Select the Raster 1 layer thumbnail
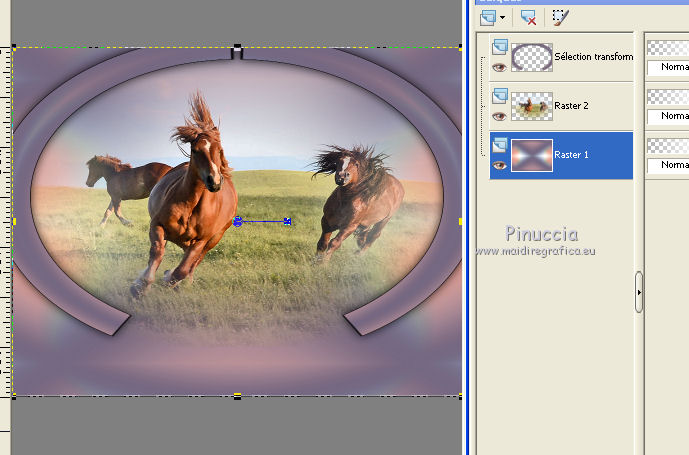 [x=532, y=155]
